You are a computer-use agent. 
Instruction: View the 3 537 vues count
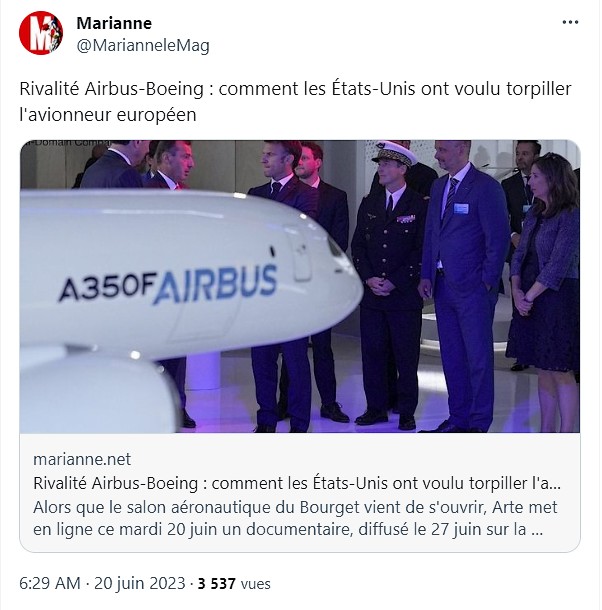234,584
